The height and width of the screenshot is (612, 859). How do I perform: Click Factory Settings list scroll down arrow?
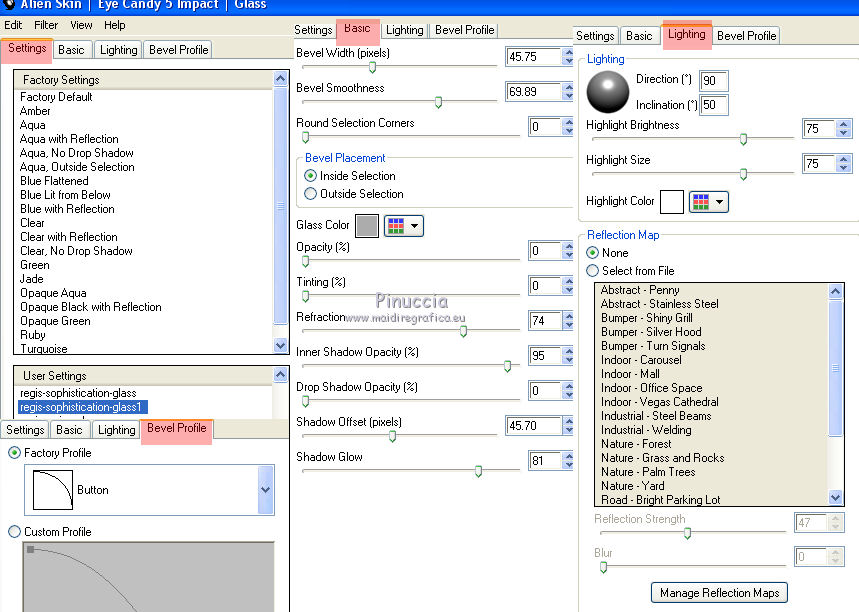coord(280,345)
